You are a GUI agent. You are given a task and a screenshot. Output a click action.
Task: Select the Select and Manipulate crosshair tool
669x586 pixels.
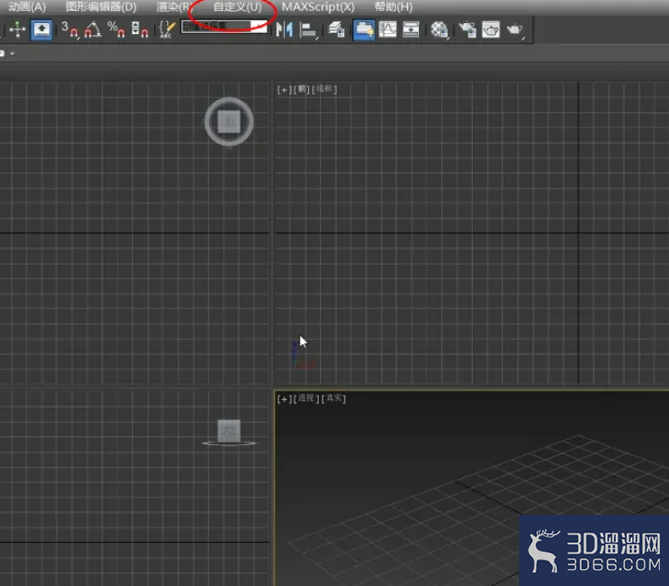pyautogui.click(x=17, y=29)
